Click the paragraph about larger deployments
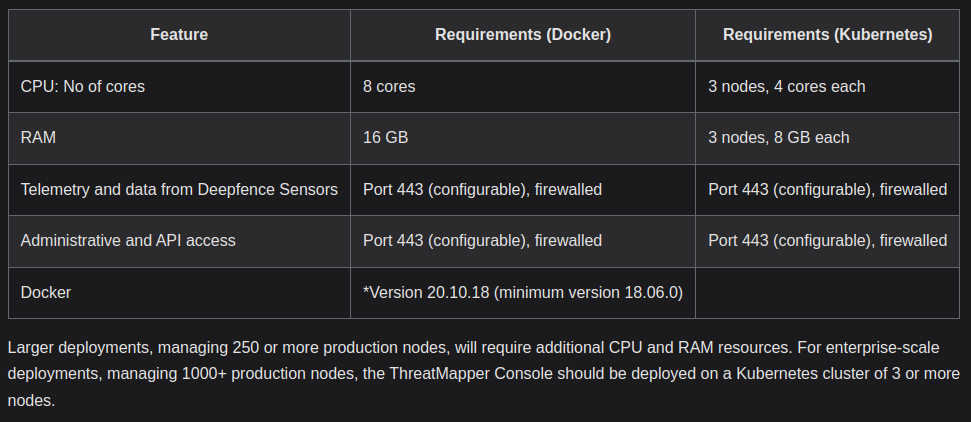The image size is (971, 422). click(x=484, y=374)
